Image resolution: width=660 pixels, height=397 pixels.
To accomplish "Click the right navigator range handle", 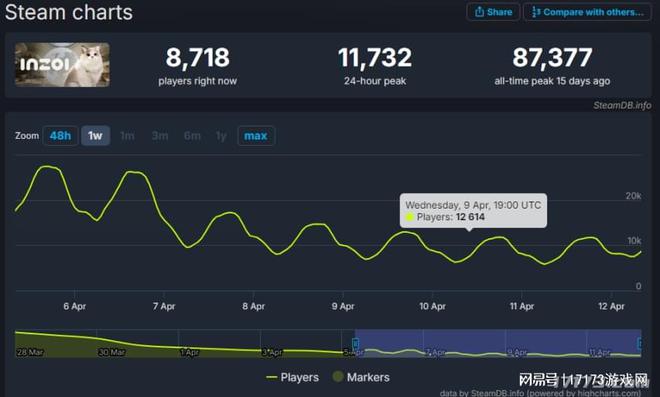I will click(640, 343).
